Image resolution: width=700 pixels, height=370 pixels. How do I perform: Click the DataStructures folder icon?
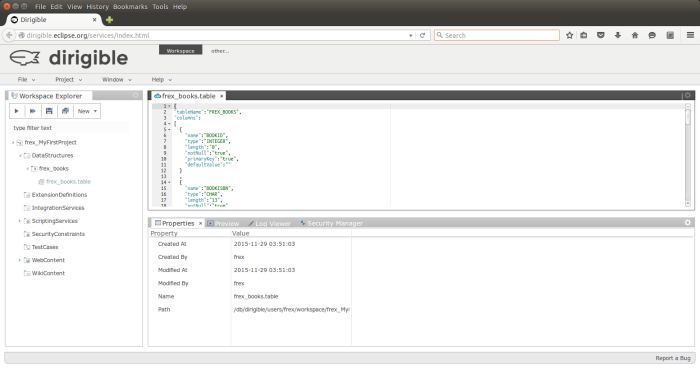27,156
